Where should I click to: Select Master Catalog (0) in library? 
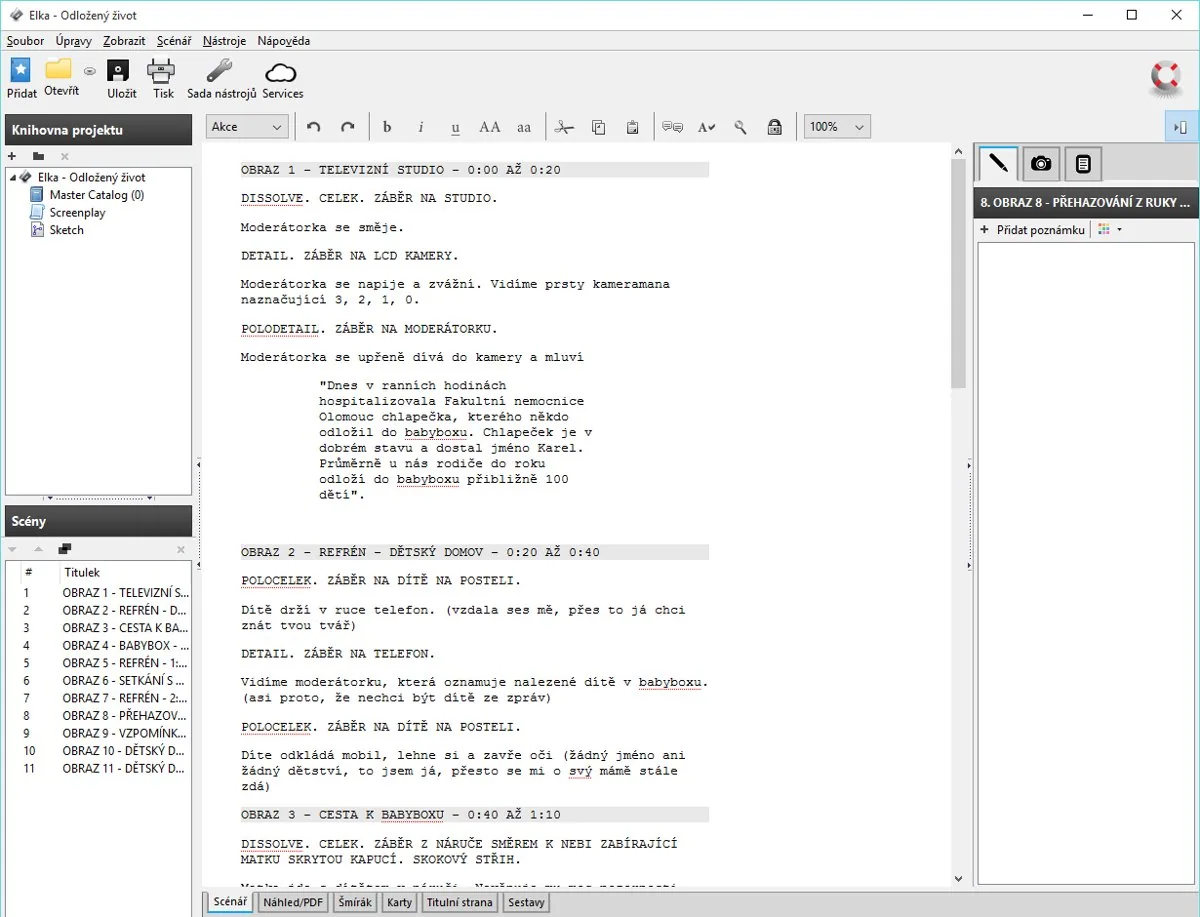coord(96,195)
